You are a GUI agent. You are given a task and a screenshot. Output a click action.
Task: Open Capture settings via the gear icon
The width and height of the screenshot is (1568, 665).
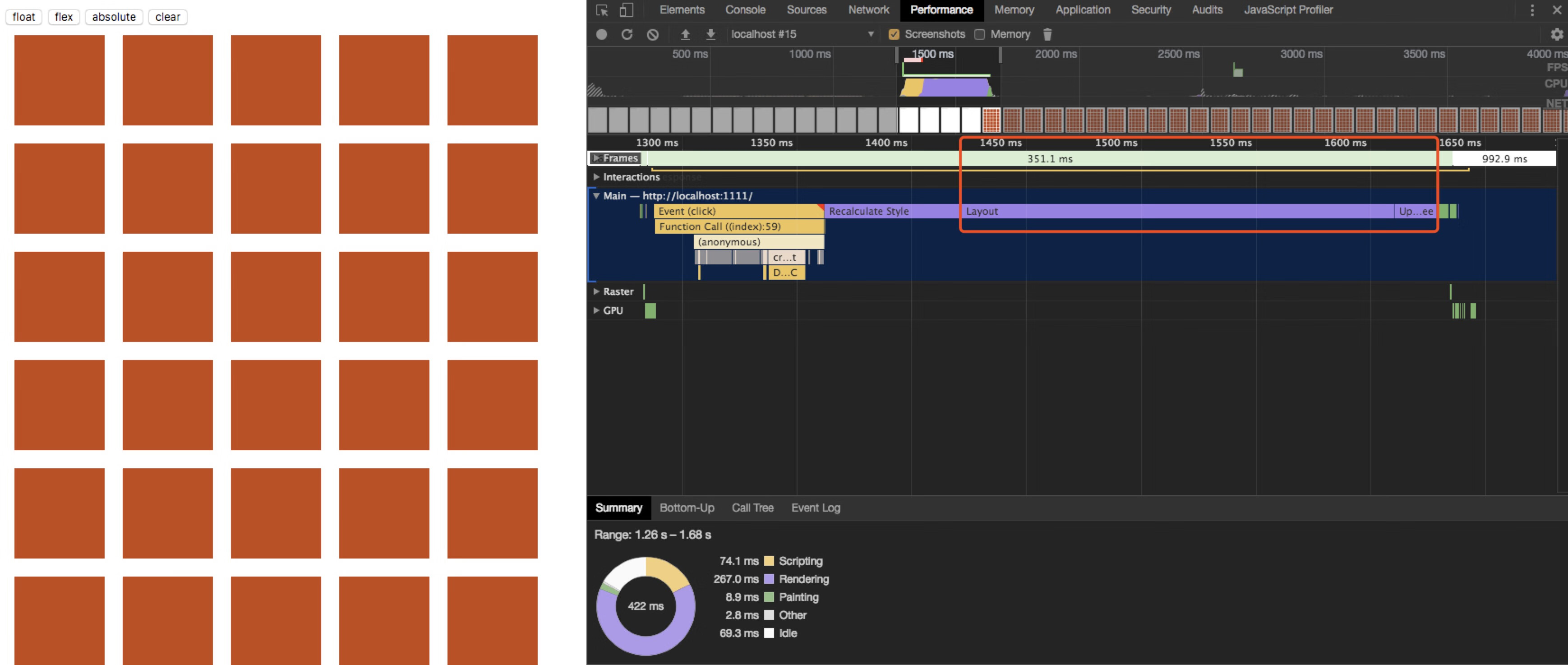click(1556, 34)
